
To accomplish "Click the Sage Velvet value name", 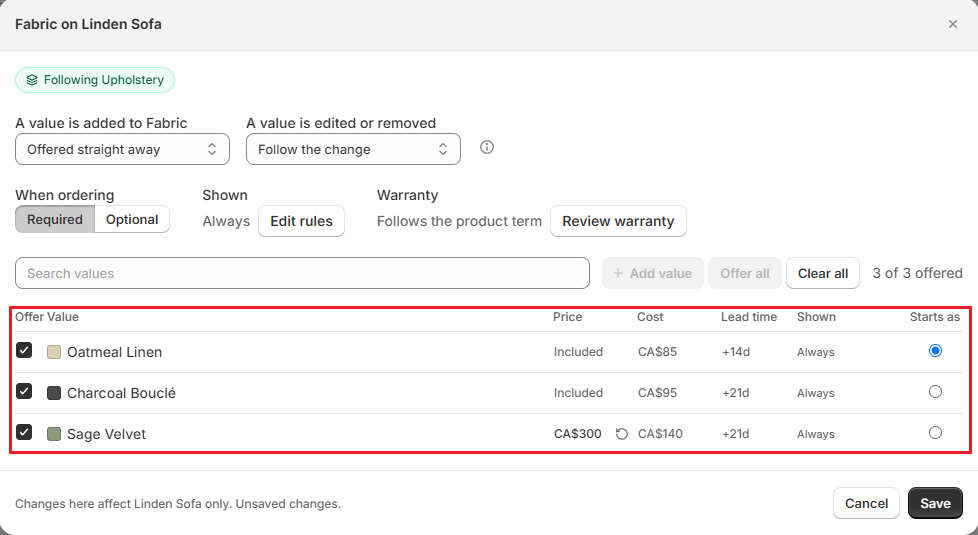I will pyautogui.click(x=107, y=434).
